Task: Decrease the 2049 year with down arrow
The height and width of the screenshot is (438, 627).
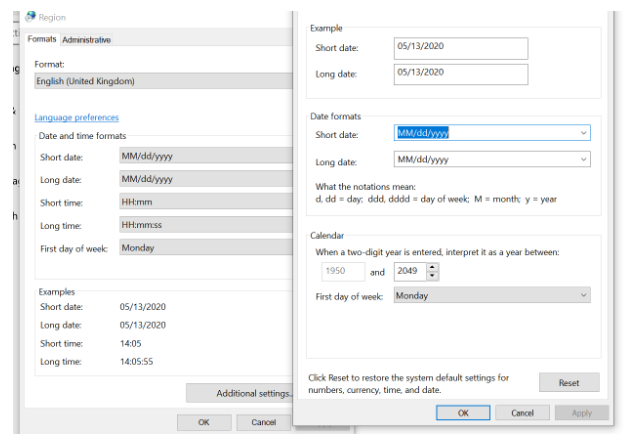Action: point(432,276)
